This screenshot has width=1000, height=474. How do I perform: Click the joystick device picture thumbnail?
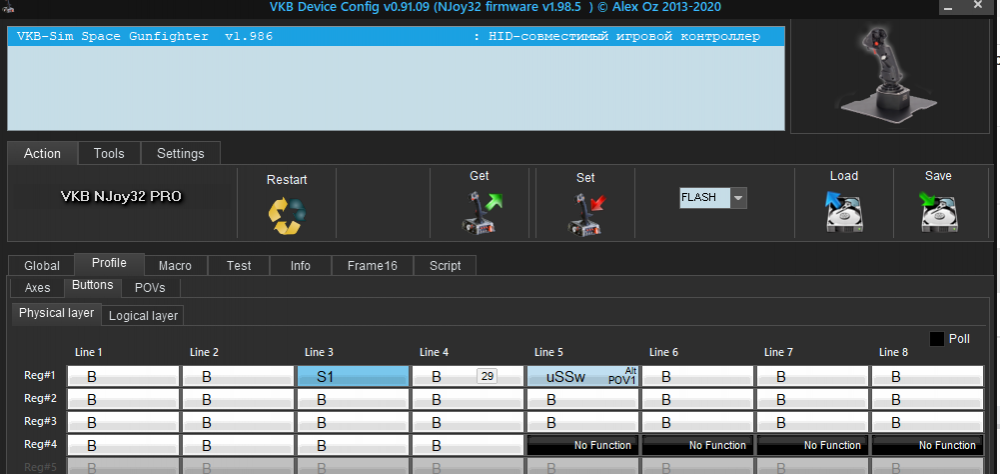click(x=889, y=75)
